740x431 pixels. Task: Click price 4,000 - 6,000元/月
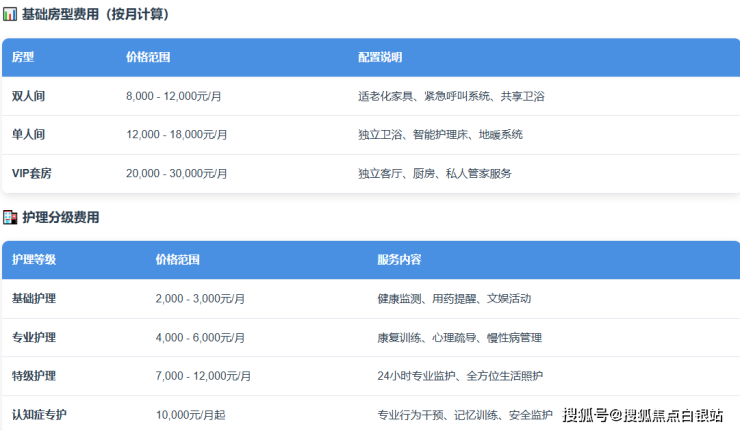[200, 338]
